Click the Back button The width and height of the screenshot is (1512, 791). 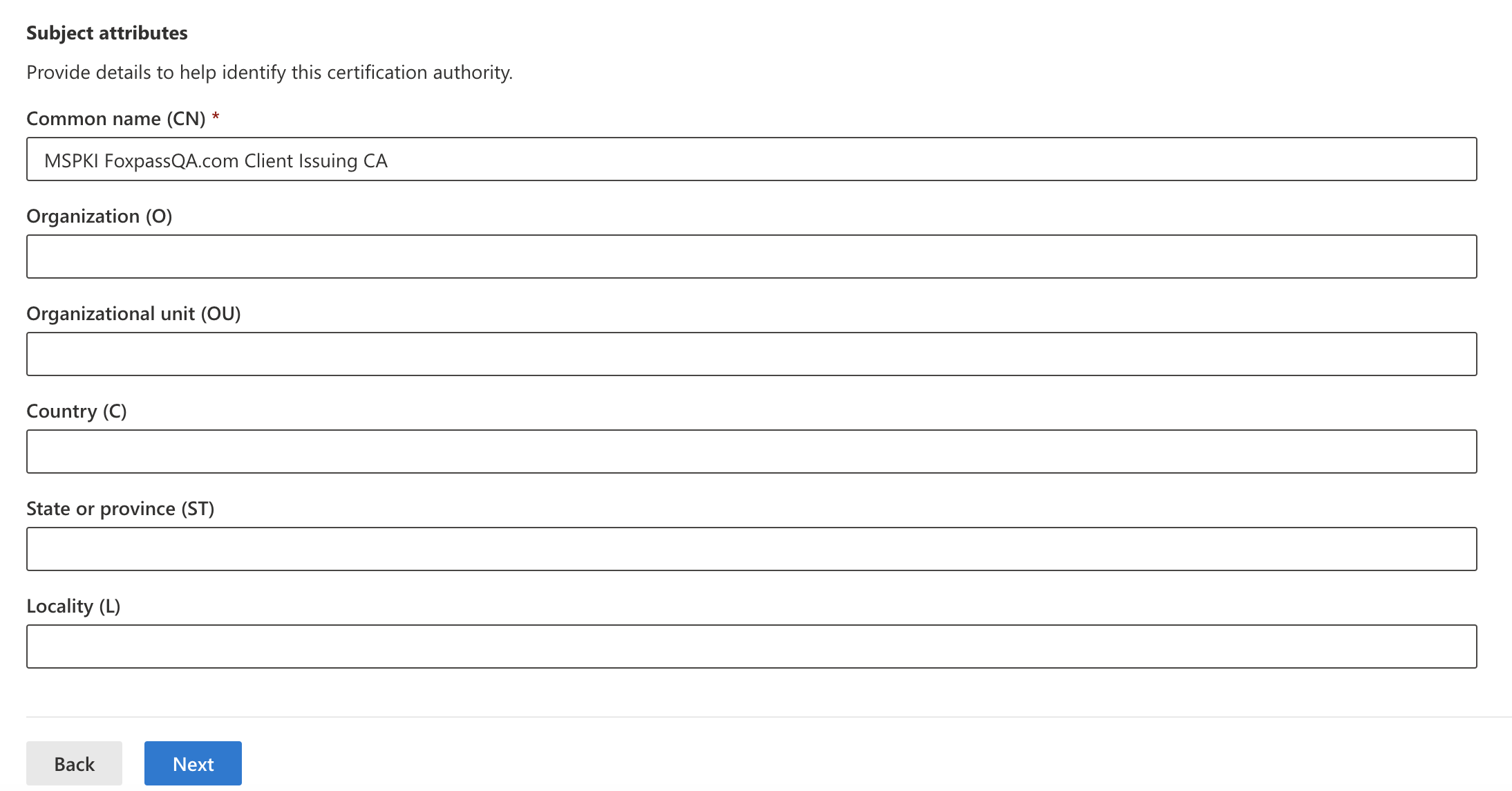[75, 763]
